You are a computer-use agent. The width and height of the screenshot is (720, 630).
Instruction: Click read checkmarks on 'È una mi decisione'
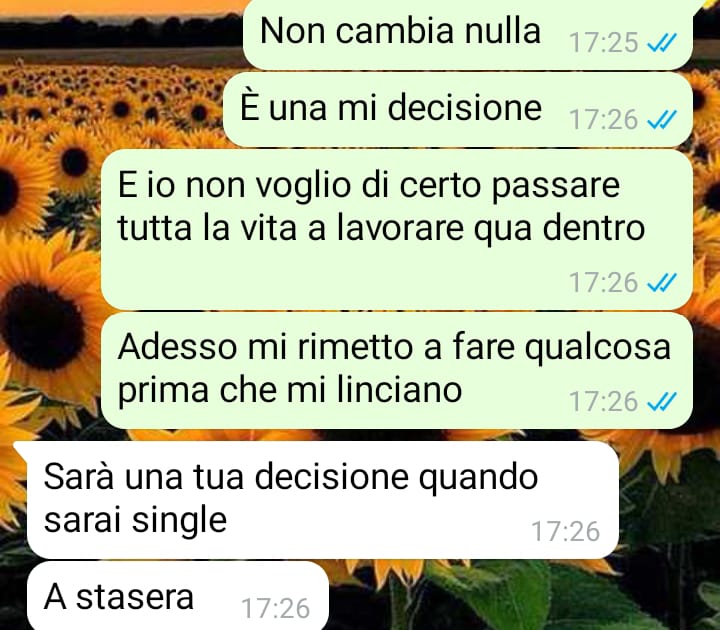pos(661,120)
